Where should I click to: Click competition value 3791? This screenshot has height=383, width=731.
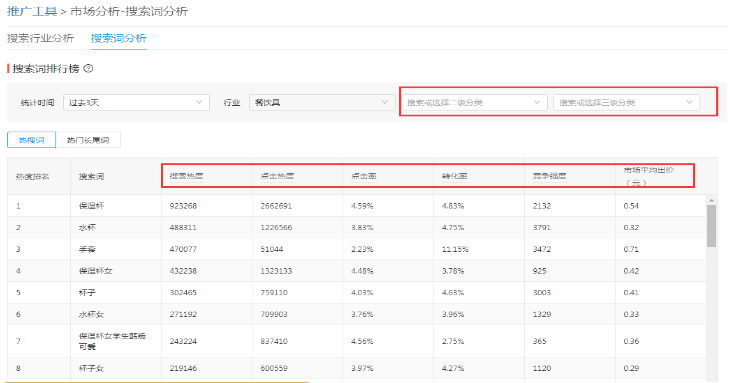click(x=542, y=228)
